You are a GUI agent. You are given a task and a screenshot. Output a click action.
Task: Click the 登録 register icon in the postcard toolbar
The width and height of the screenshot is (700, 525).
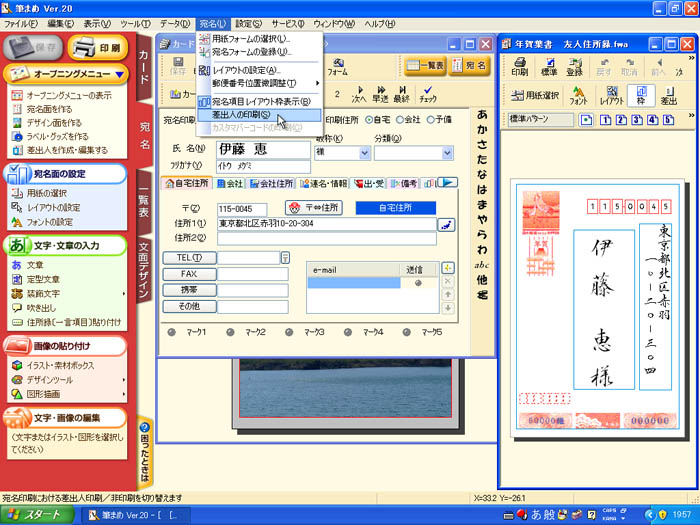[575, 67]
